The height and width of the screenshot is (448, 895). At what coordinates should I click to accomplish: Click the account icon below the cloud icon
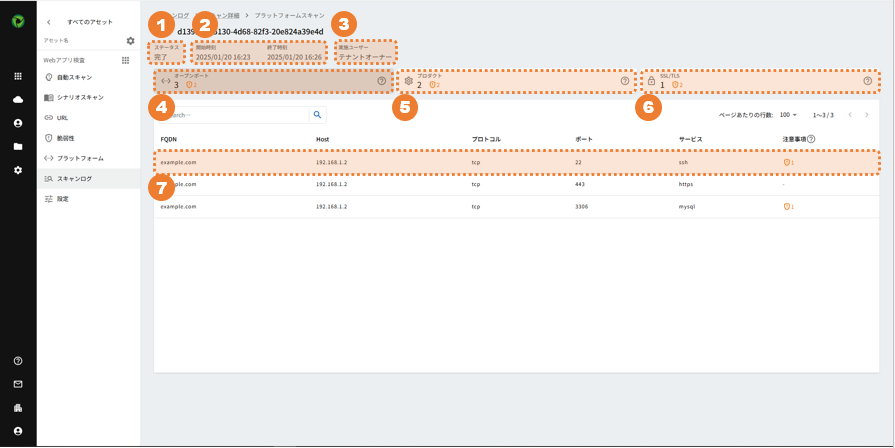pos(18,123)
